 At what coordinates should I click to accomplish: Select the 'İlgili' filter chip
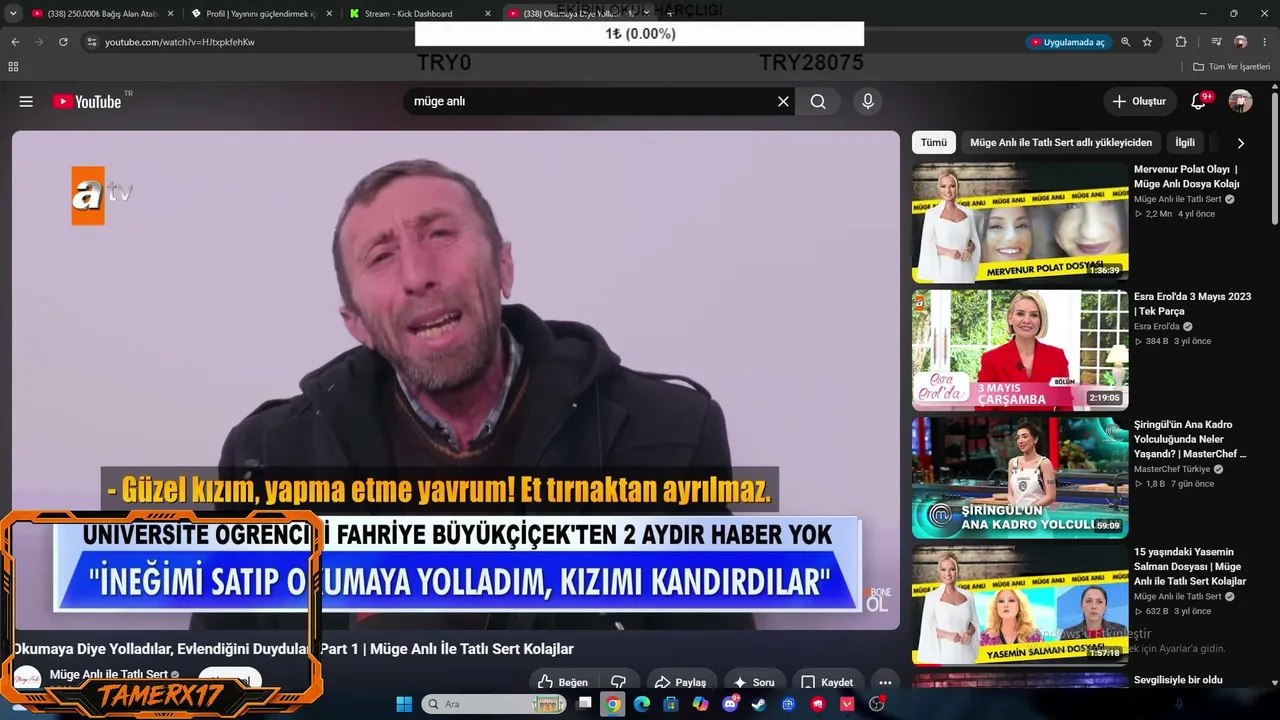[x=1185, y=143]
